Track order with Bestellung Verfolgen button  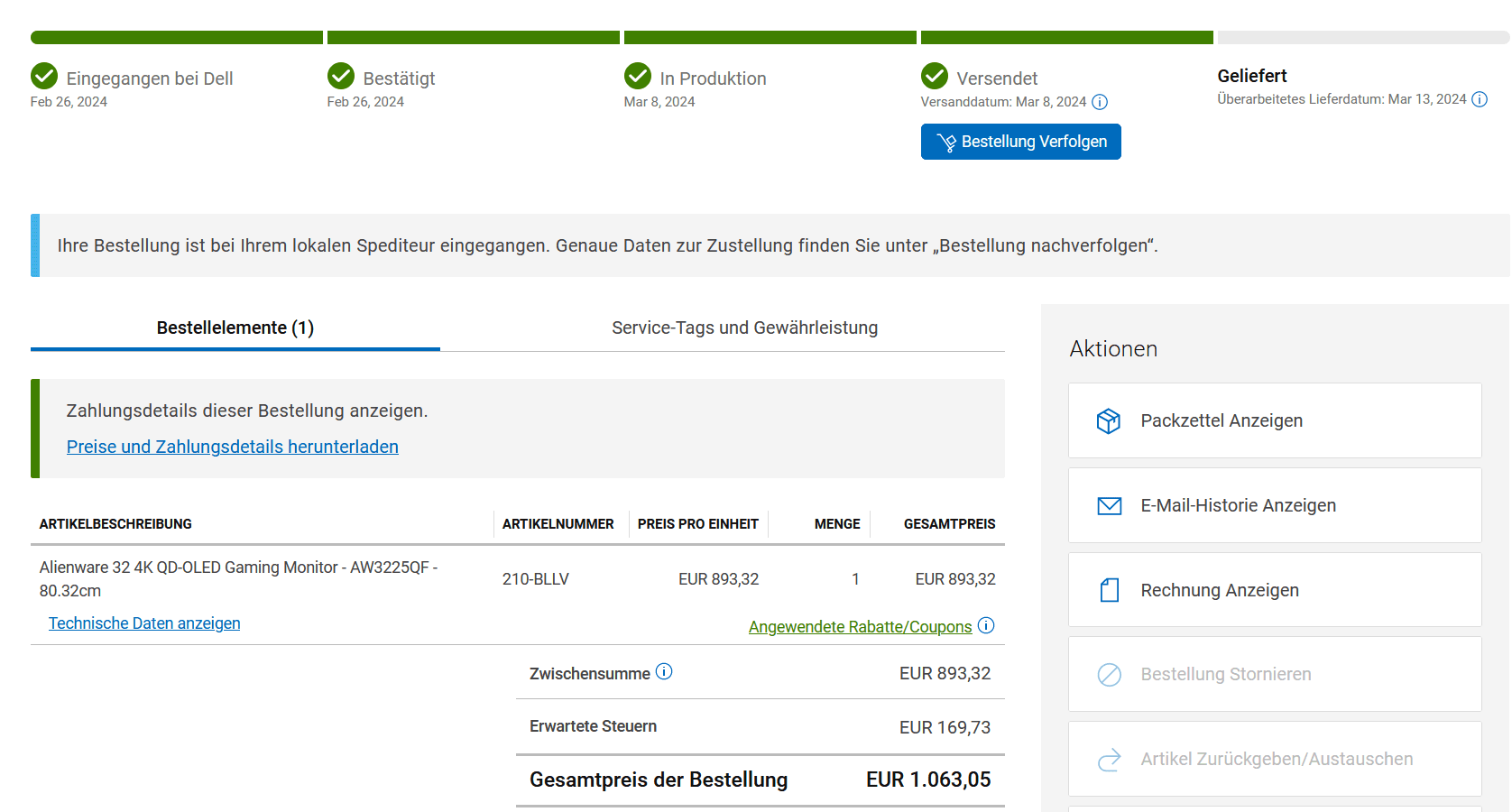click(x=1021, y=142)
